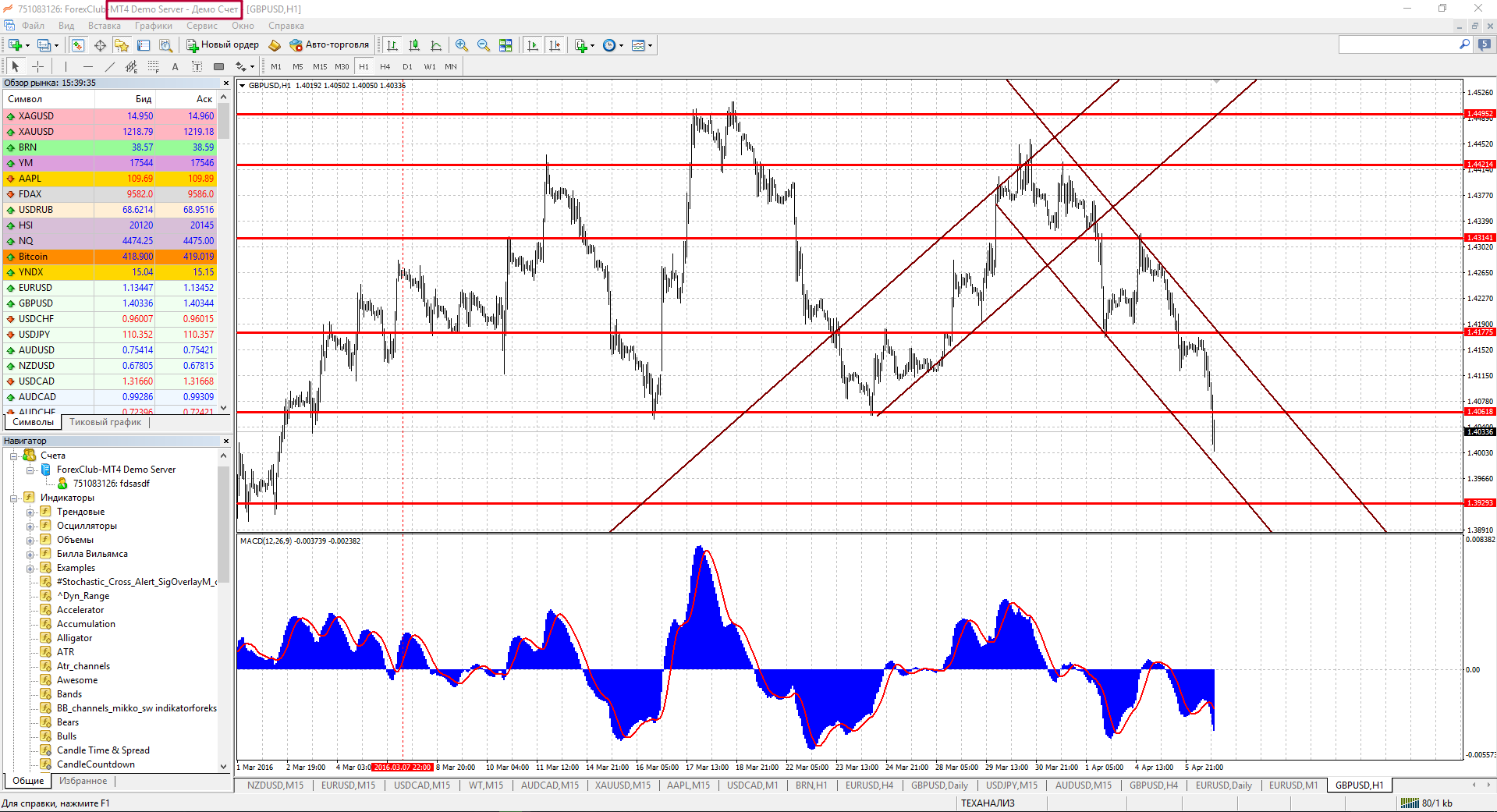Click the tile windows icon
1497x812 pixels.
[x=506, y=45]
